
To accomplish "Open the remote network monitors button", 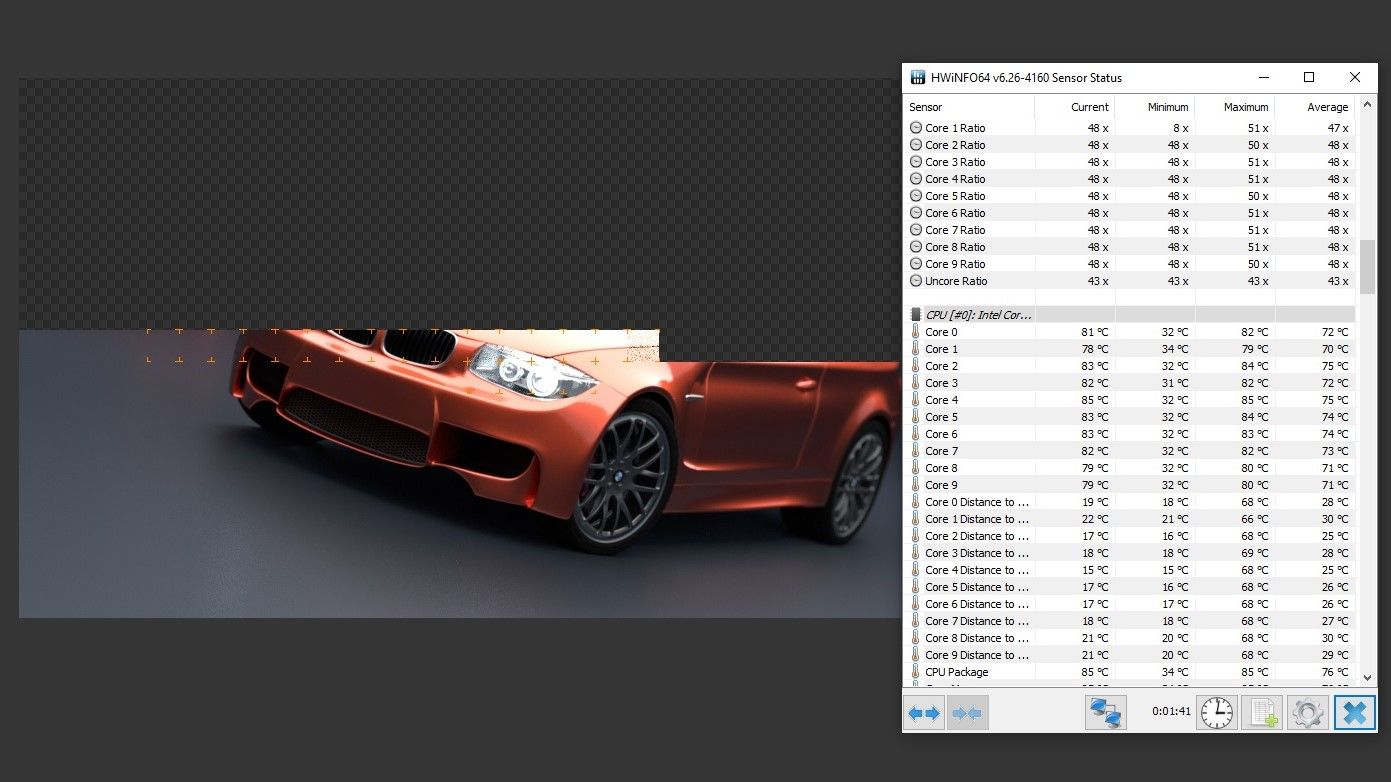I will (1106, 713).
